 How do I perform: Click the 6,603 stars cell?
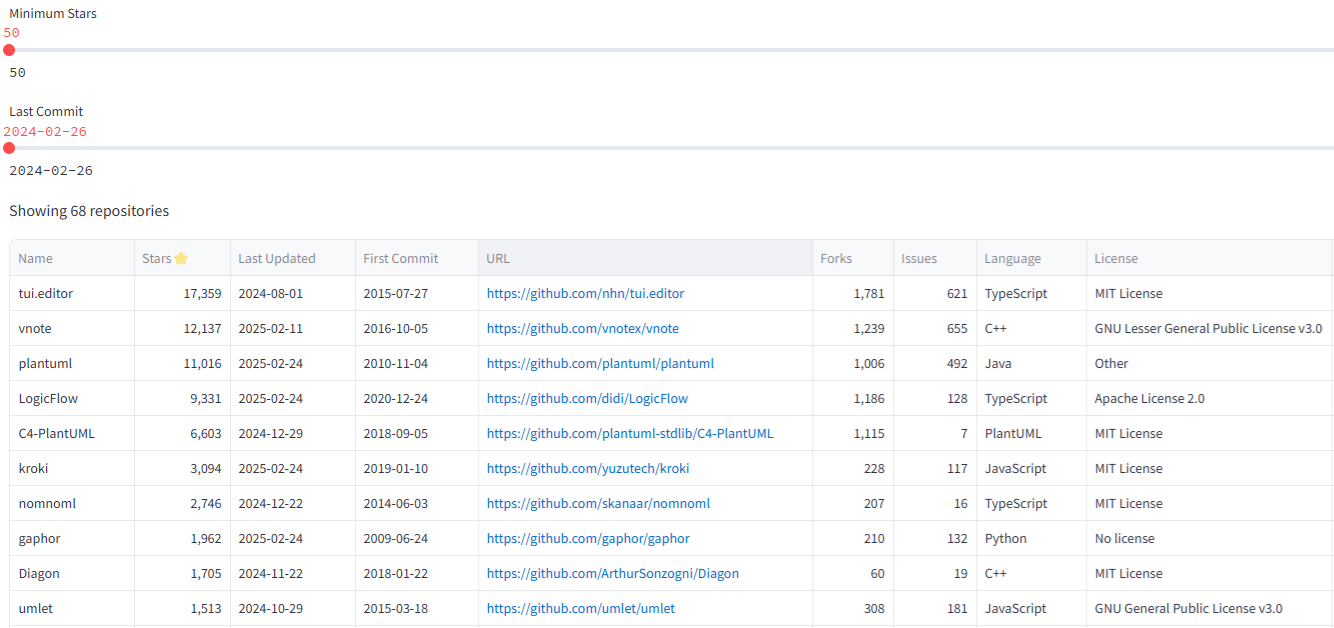click(x=183, y=434)
